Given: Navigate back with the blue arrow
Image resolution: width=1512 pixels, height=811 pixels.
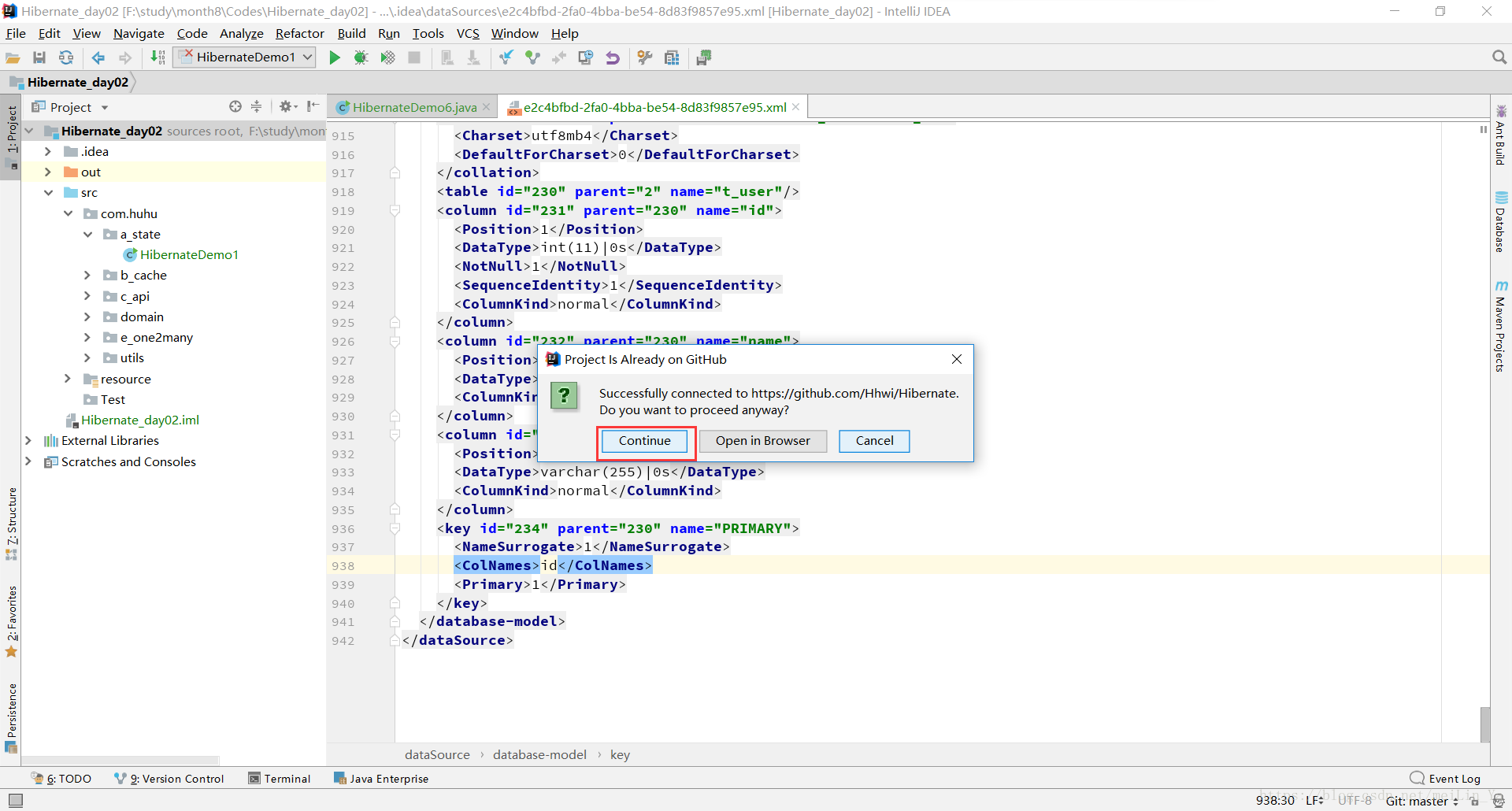Looking at the screenshot, I should (98, 57).
